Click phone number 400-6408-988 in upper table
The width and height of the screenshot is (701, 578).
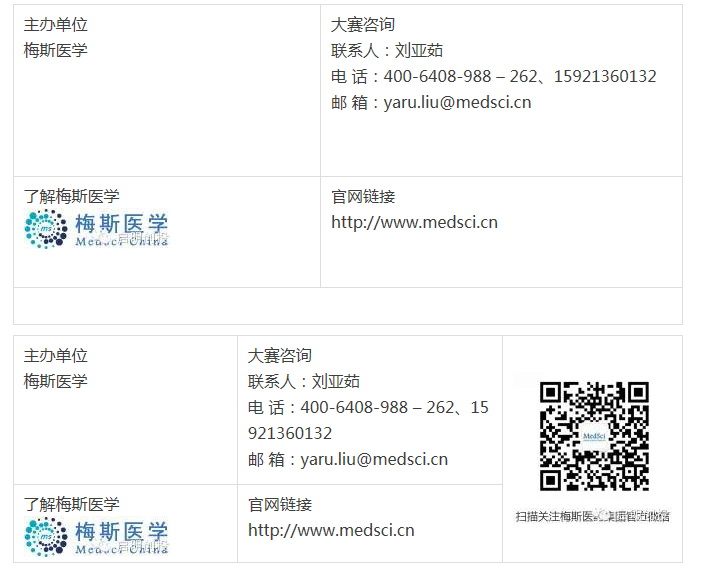tap(437, 76)
